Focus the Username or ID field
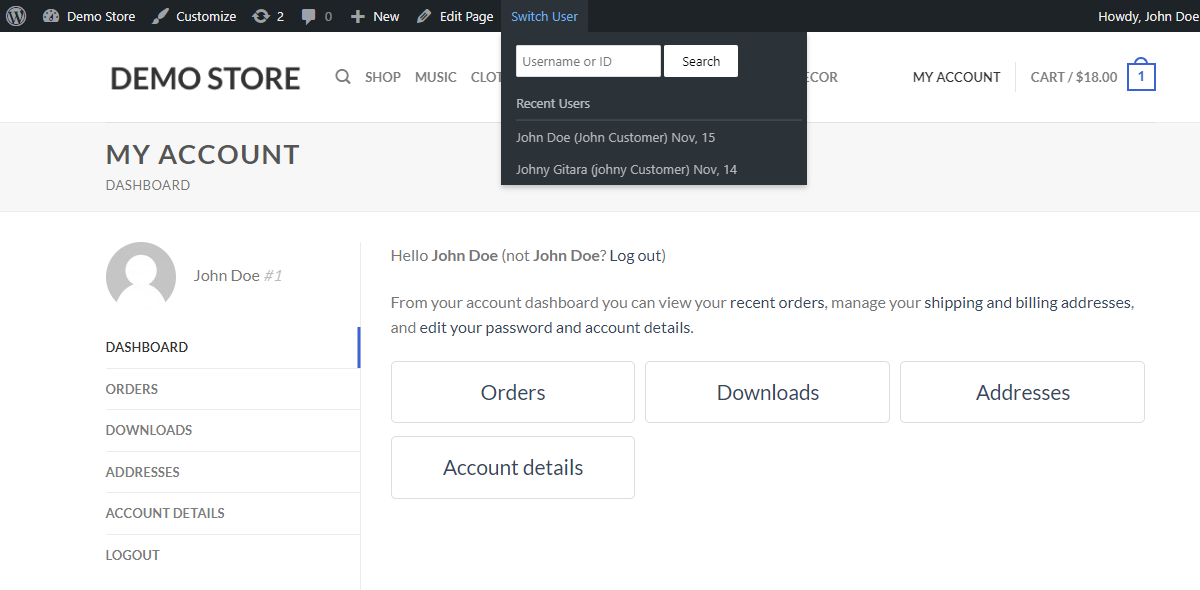The width and height of the screenshot is (1200, 590). click(x=588, y=61)
